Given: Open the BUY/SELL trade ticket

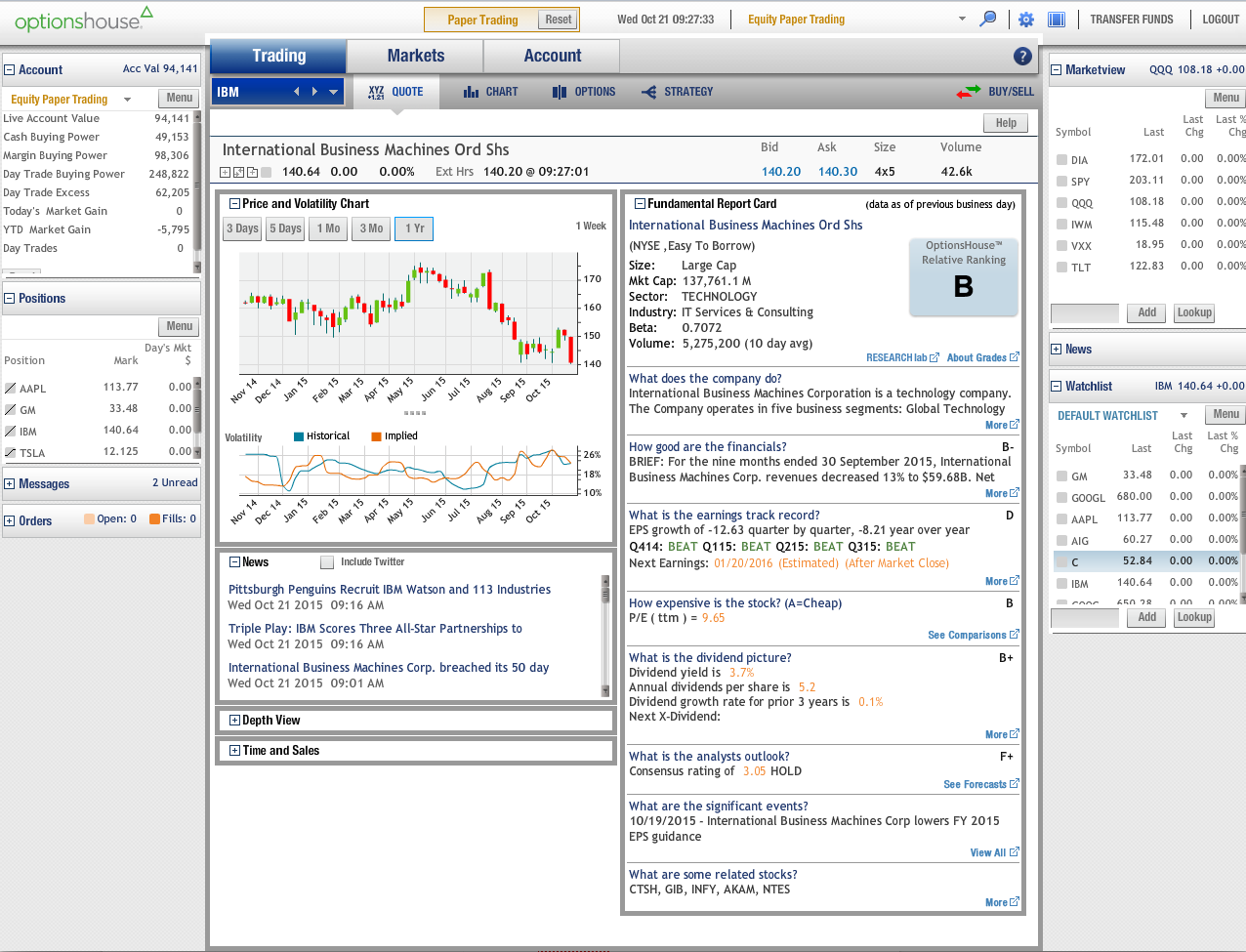Looking at the screenshot, I should tap(996, 92).
